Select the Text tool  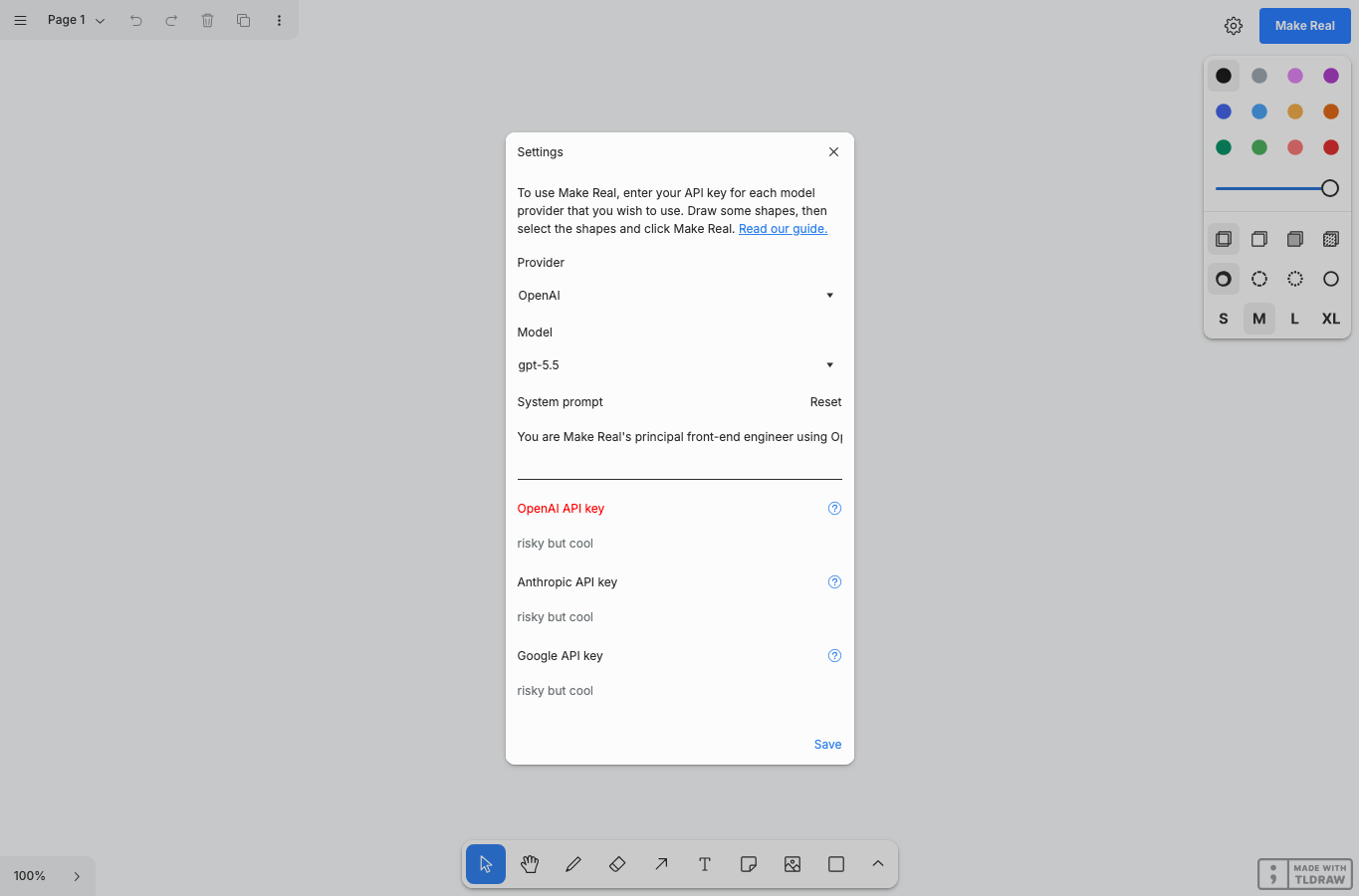[705, 864]
